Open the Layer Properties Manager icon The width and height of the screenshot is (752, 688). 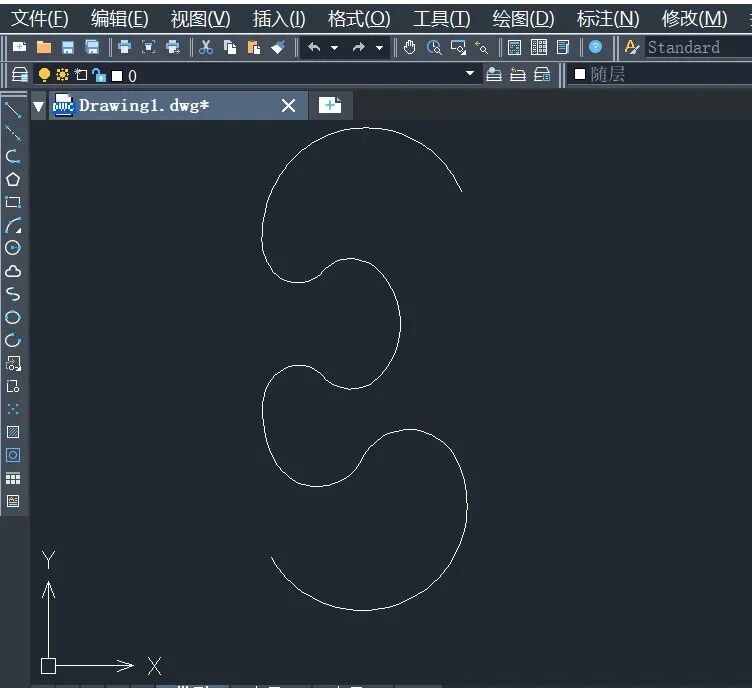(20, 74)
